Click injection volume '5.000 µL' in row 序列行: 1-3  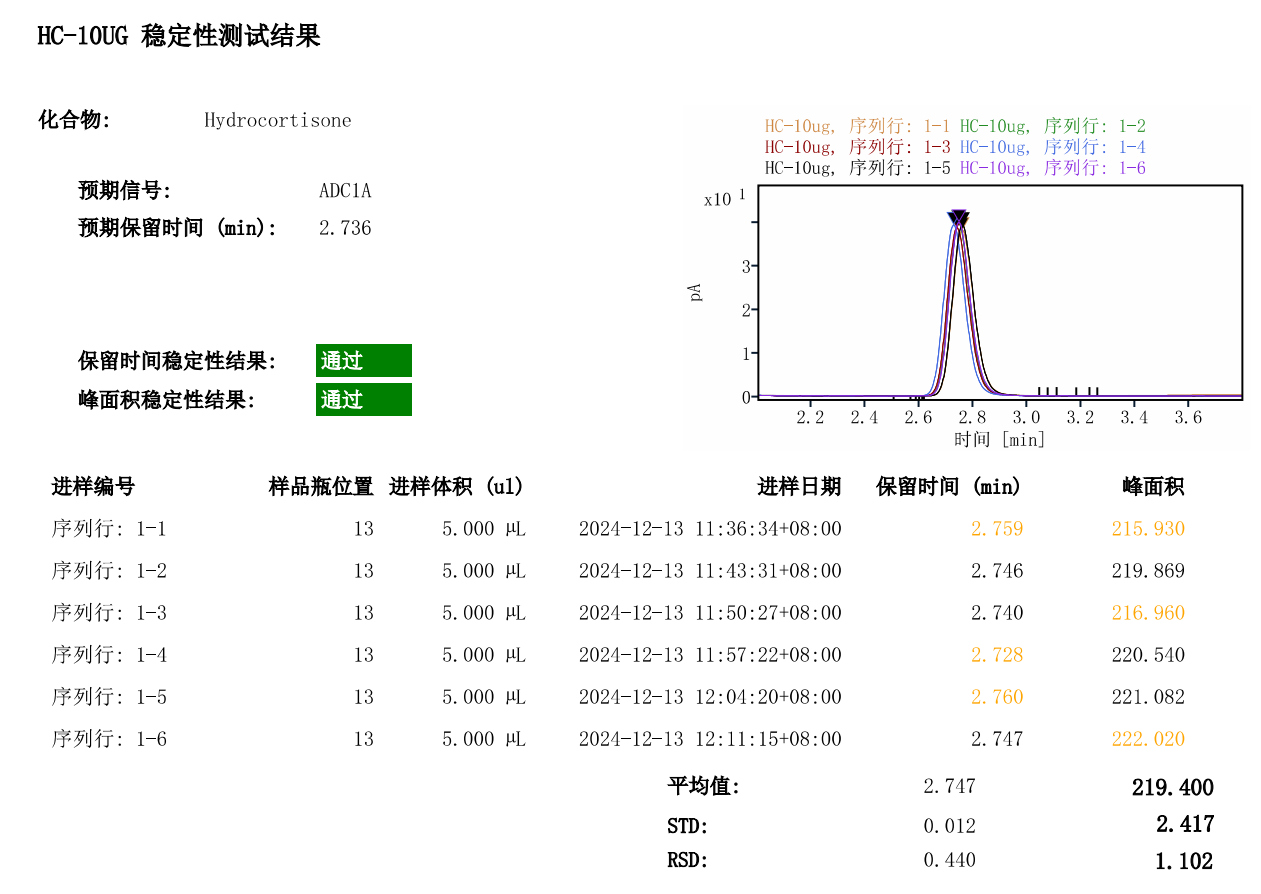pos(484,613)
